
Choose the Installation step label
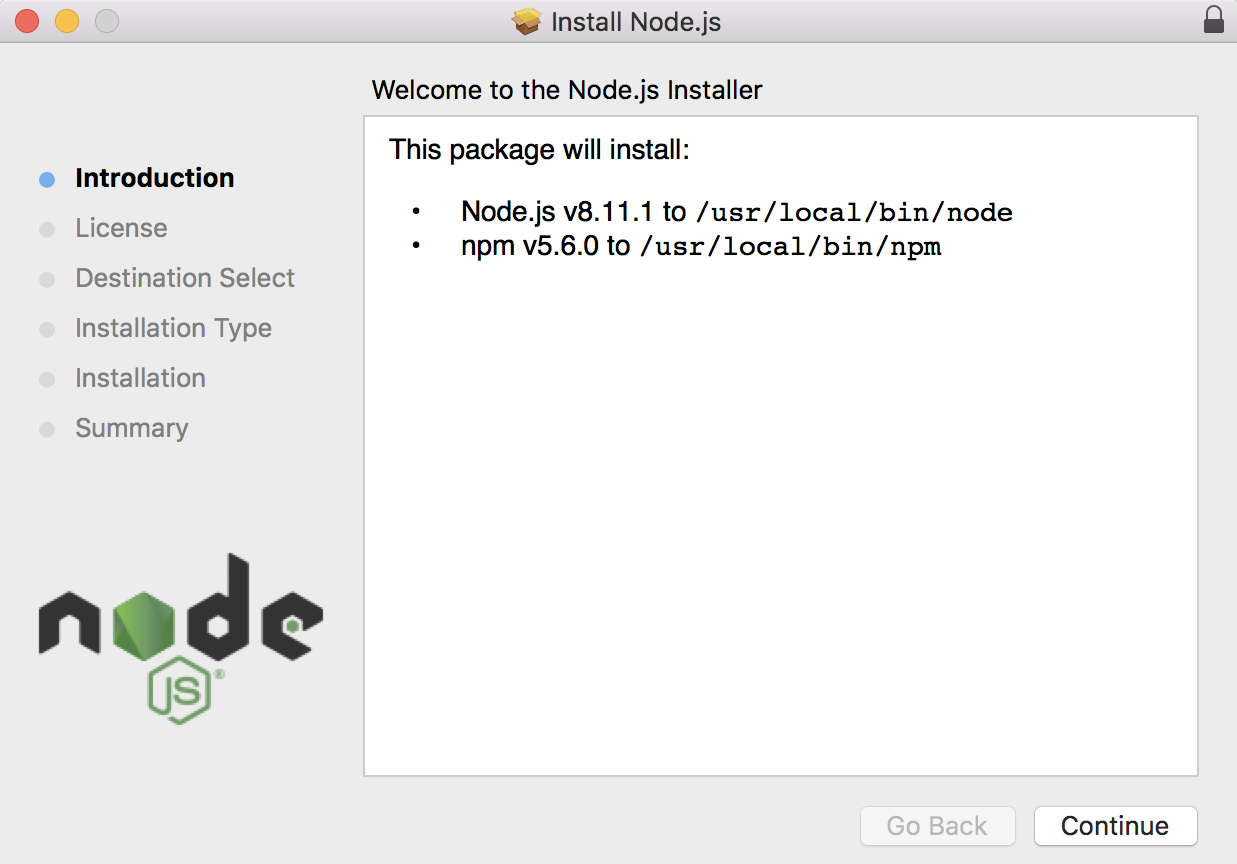(140, 378)
